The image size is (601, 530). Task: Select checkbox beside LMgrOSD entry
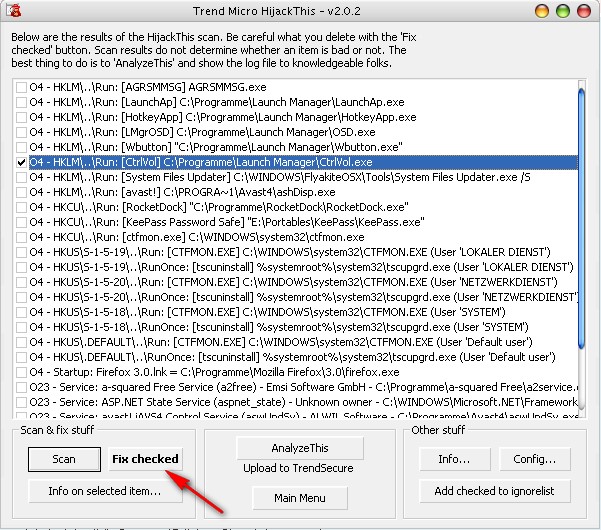(x=21, y=132)
